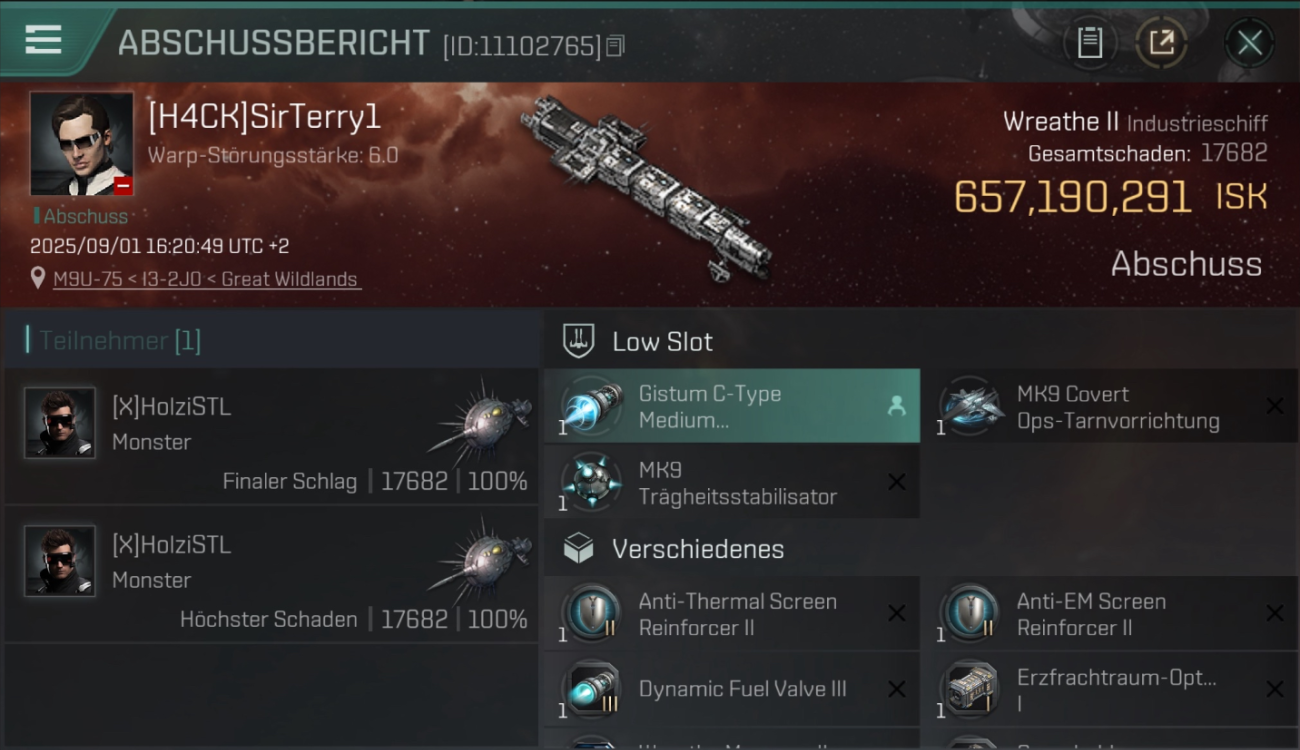Close the Abschussbericht window
Viewport: 1300px width, 750px height.
(1249, 43)
